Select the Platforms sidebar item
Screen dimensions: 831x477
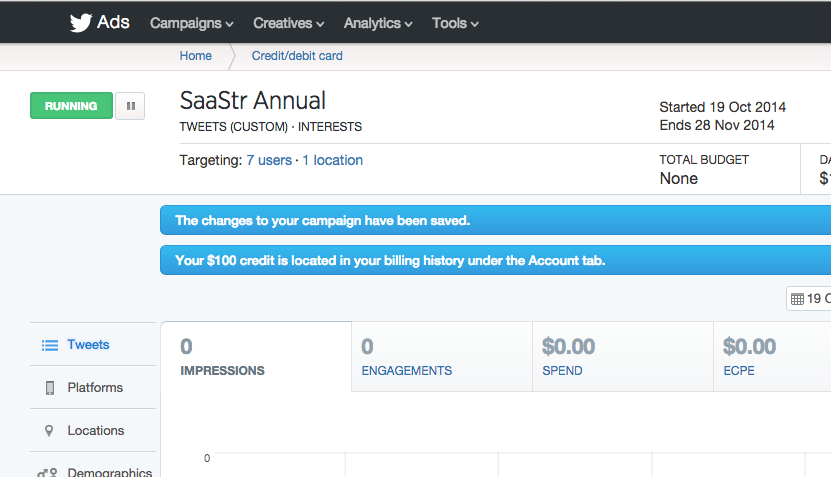[x=93, y=387]
